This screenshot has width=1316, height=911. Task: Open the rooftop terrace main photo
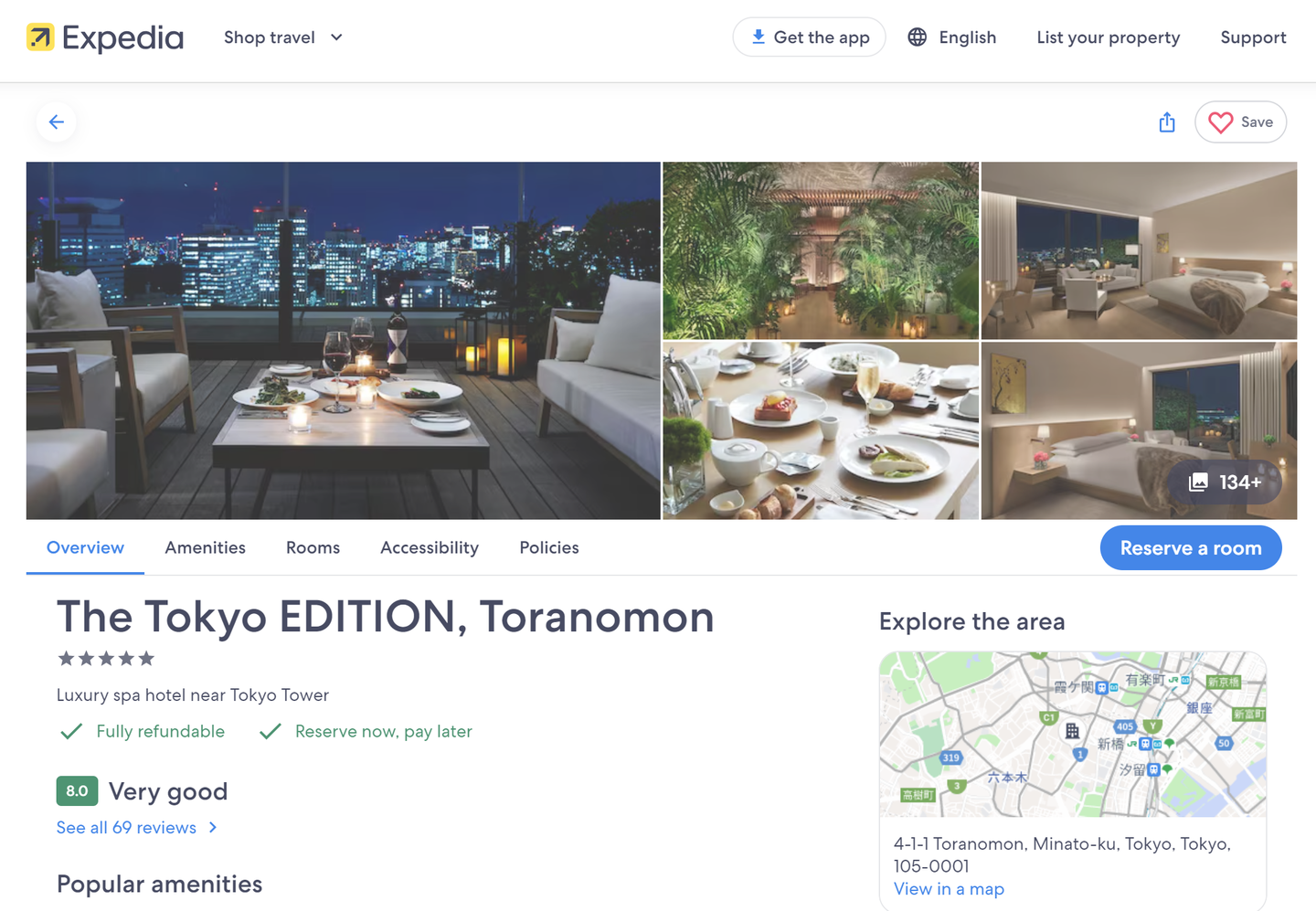[343, 341]
